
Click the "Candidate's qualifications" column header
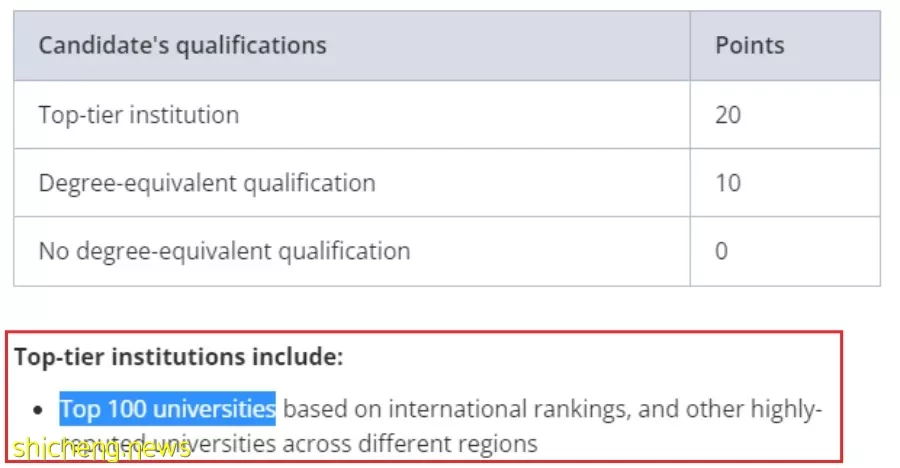pyautogui.click(x=352, y=45)
